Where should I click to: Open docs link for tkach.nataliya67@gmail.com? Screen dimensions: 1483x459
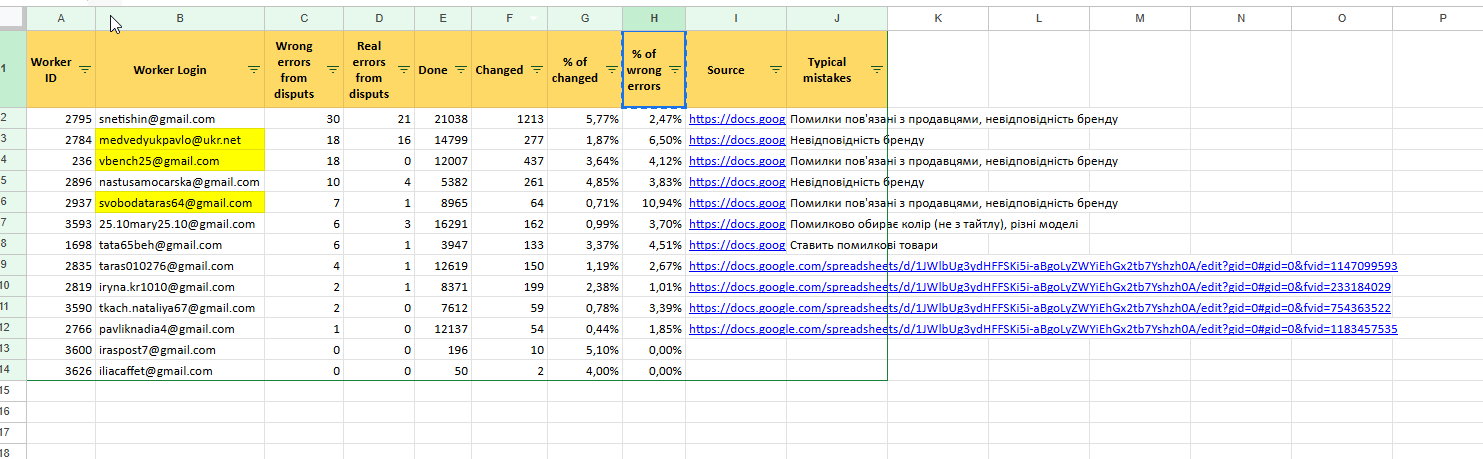click(x=1040, y=308)
